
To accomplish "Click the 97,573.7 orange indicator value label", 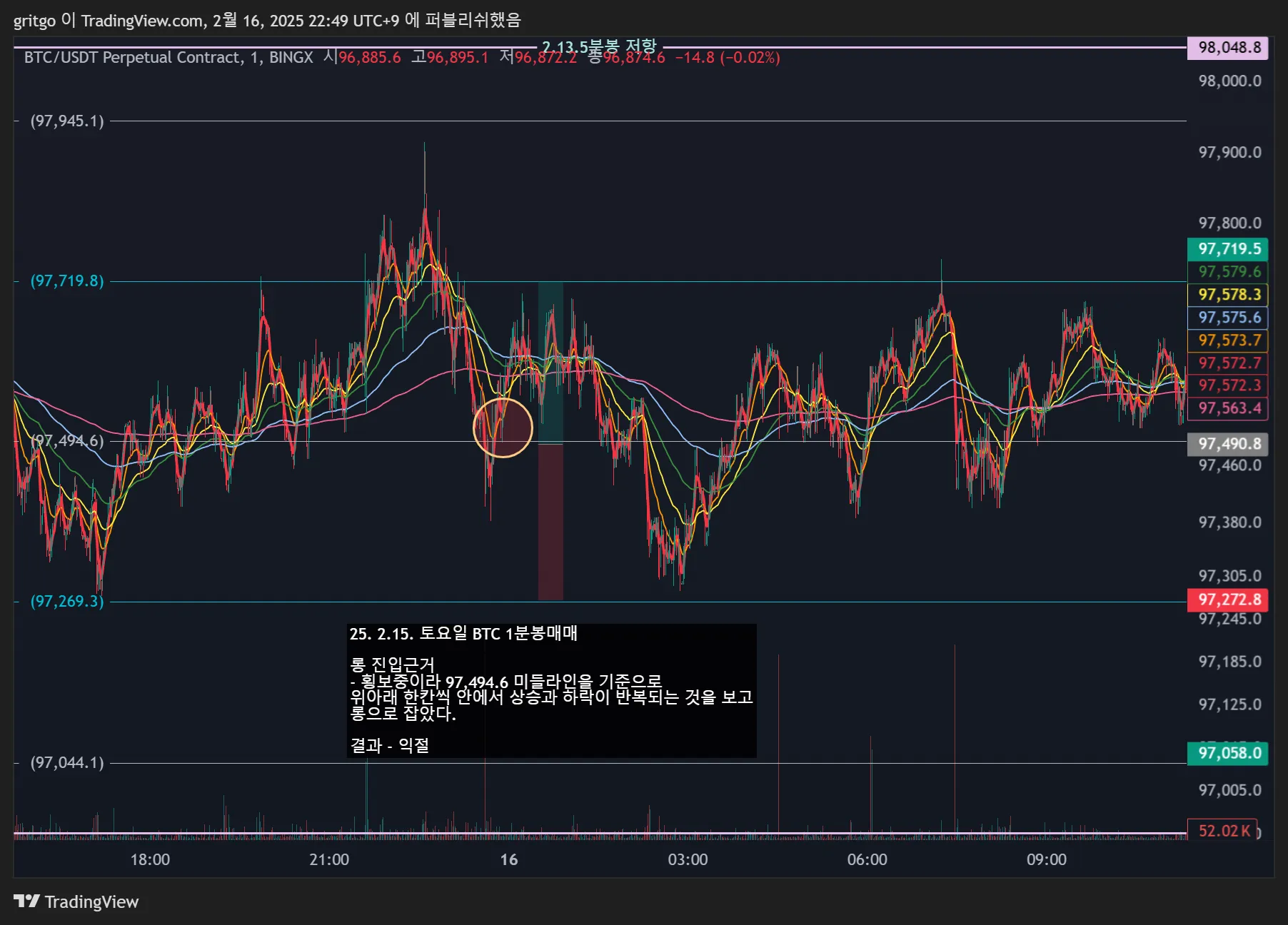I will coord(1228,340).
